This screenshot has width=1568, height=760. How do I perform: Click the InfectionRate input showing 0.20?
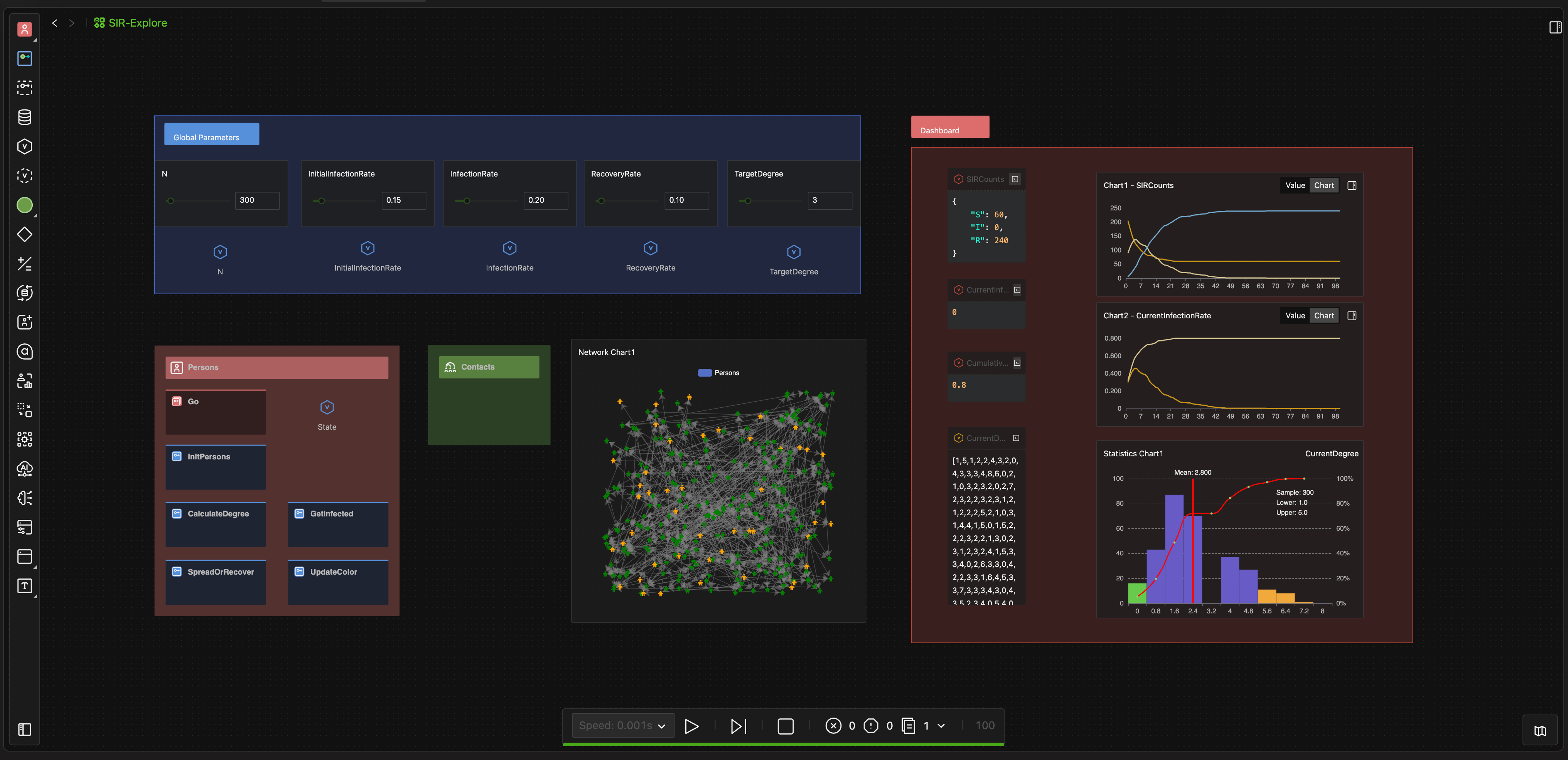click(x=545, y=200)
